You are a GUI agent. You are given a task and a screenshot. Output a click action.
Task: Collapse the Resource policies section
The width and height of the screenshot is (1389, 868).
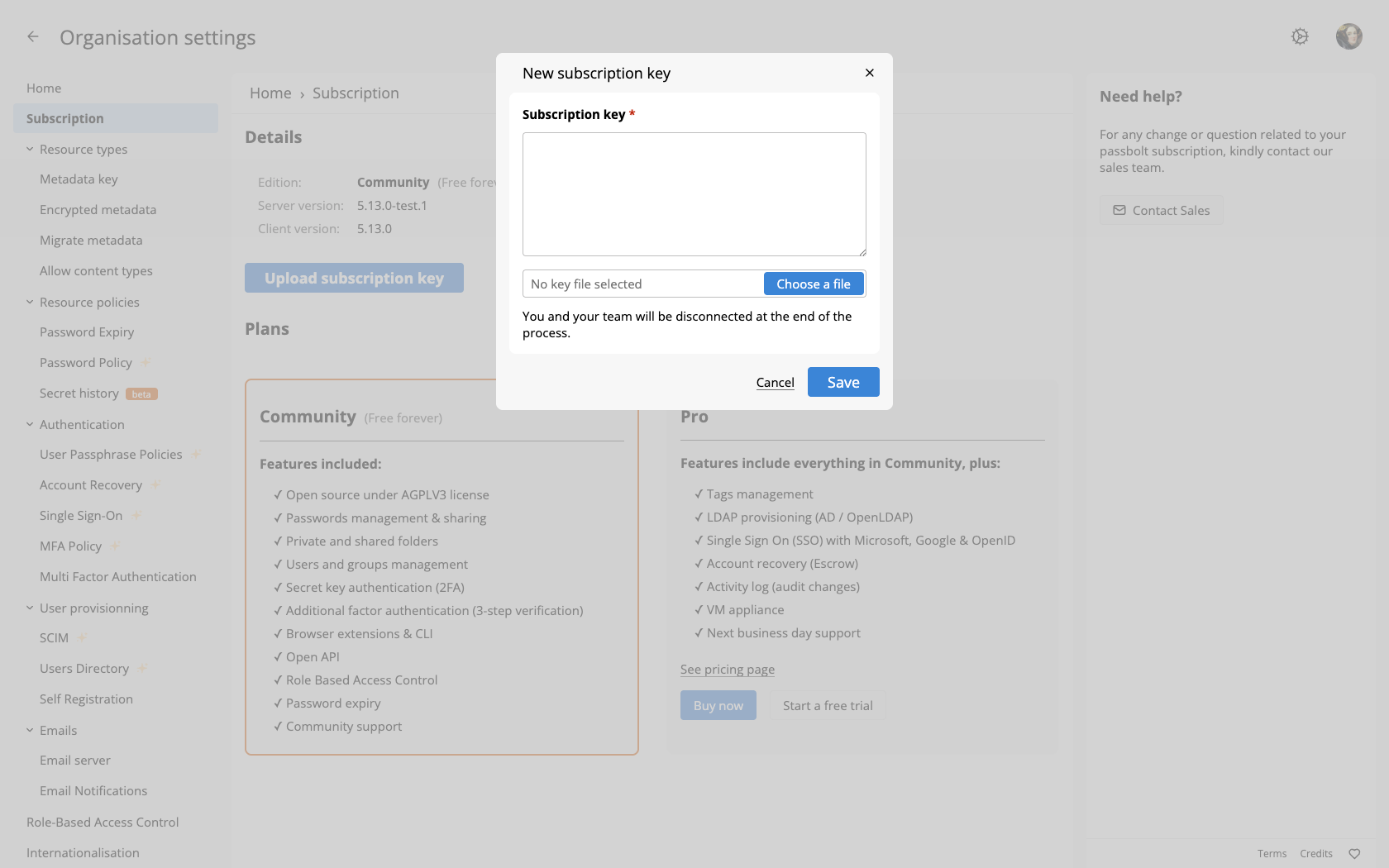30,302
